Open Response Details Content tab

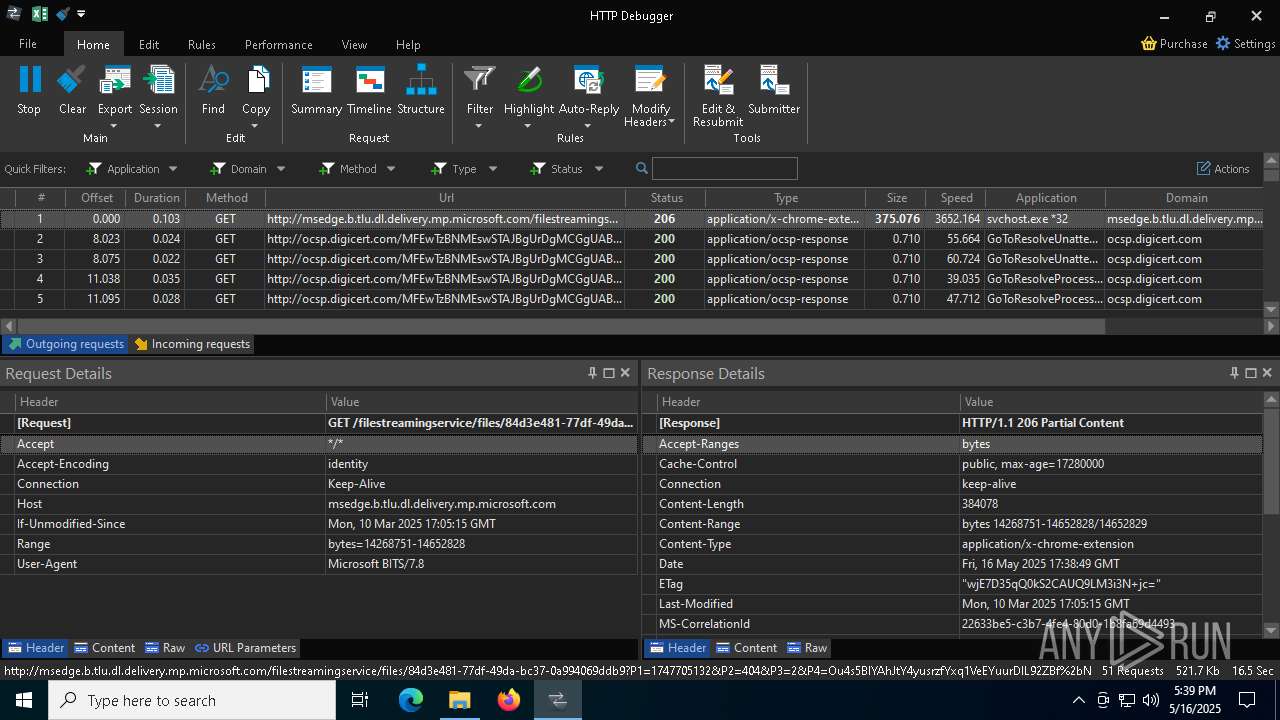pos(747,648)
